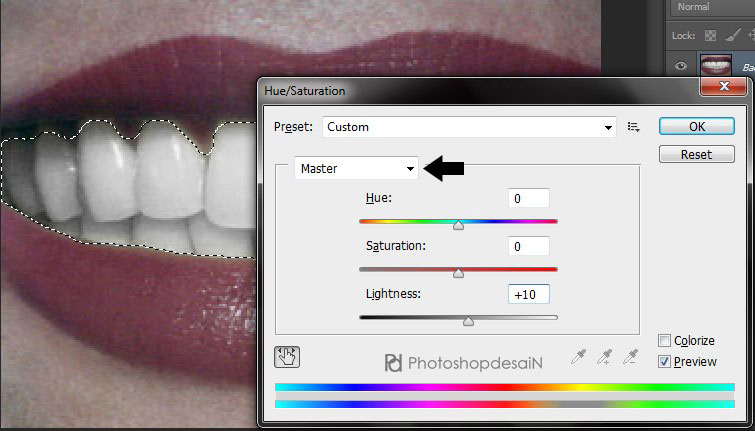Screen dimensions: 755x431
Task: Click the Hue slider handle
Action: pos(458,225)
